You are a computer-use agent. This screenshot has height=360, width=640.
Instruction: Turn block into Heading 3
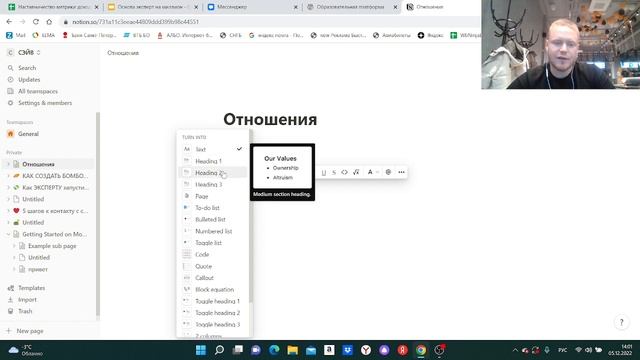[213, 184]
